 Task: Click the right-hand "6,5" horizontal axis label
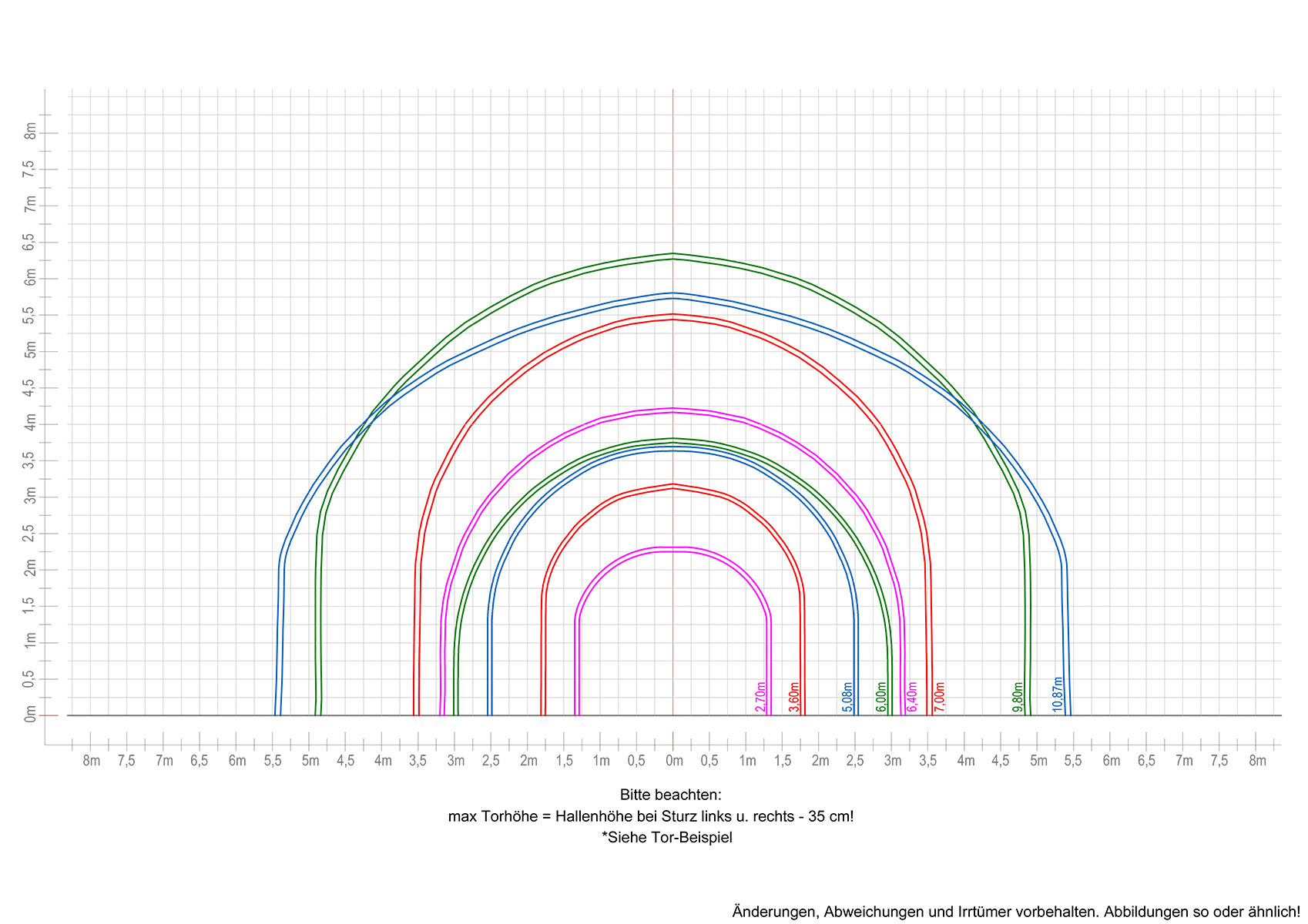[x=1147, y=761]
